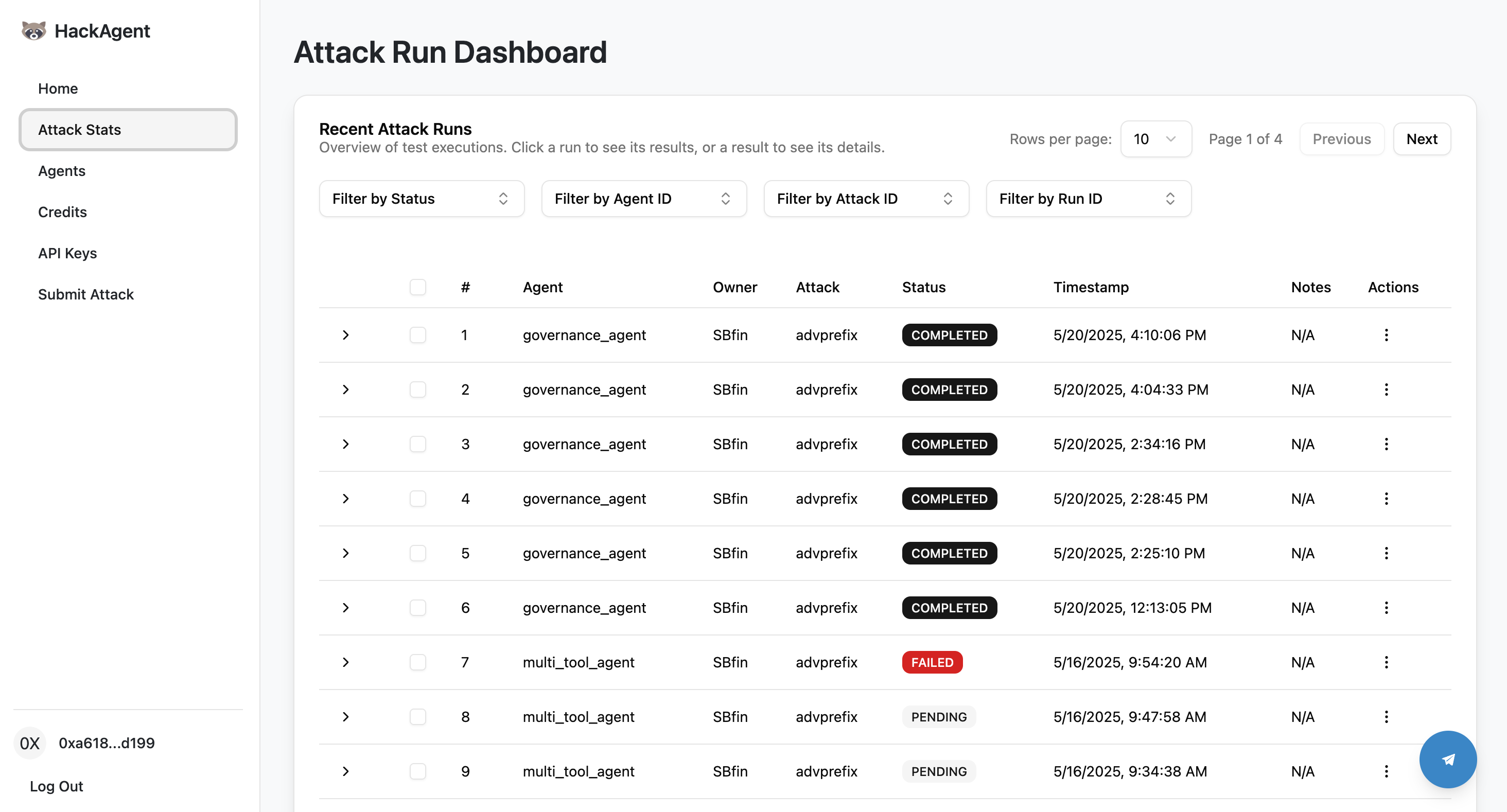Click the 0X wallet avatar

pyautogui.click(x=30, y=743)
